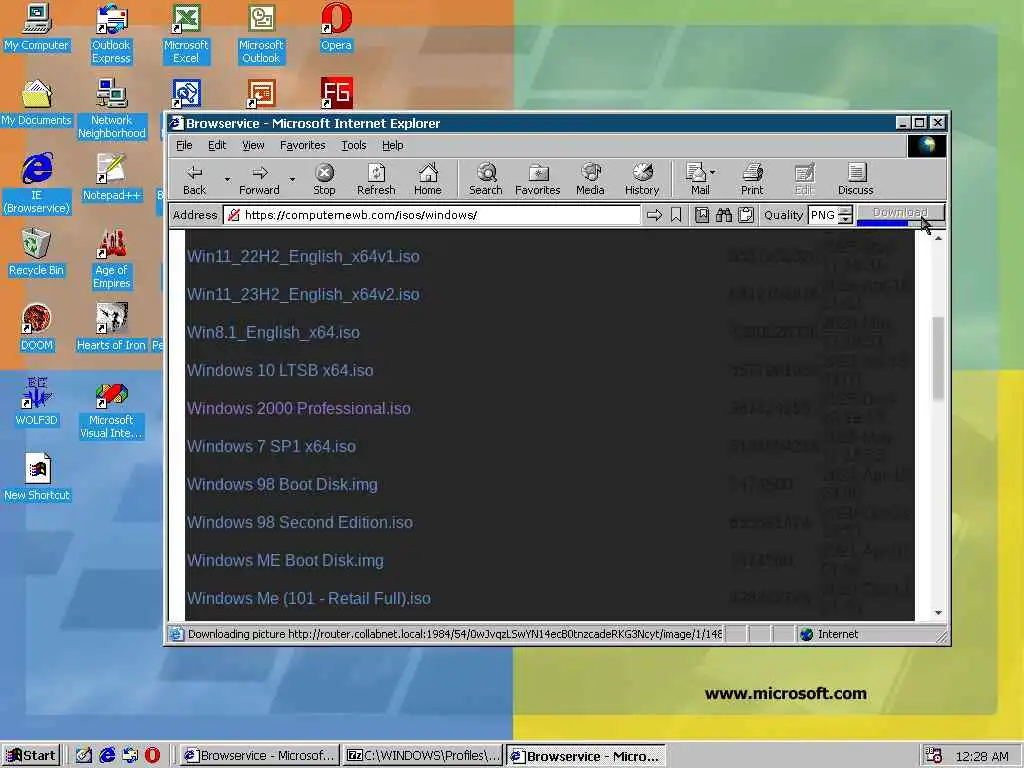Open Win11_22H2_English_x64v1.iso link
Image resolution: width=1024 pixels, height=768 pixels.
(x=303, y=257)
